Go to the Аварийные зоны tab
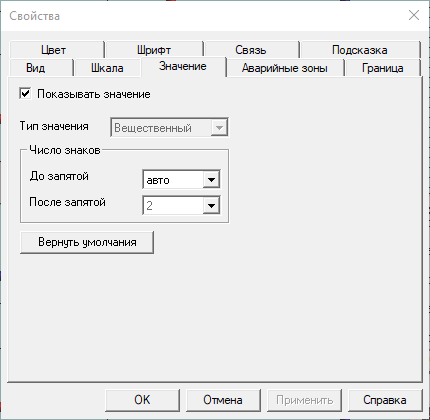The width and height of the screenshot is (430, 420). coord(285,68)
